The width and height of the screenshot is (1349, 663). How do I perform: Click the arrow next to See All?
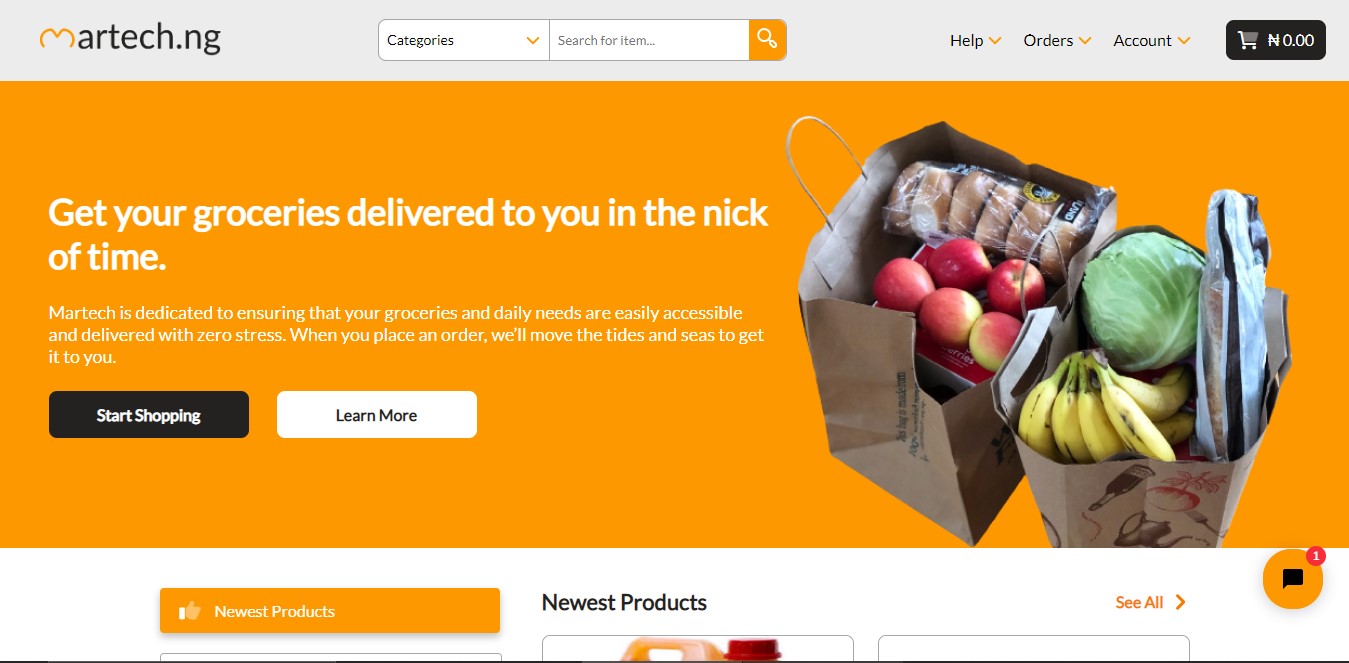pyautogui.click(x=1181, y=602)
